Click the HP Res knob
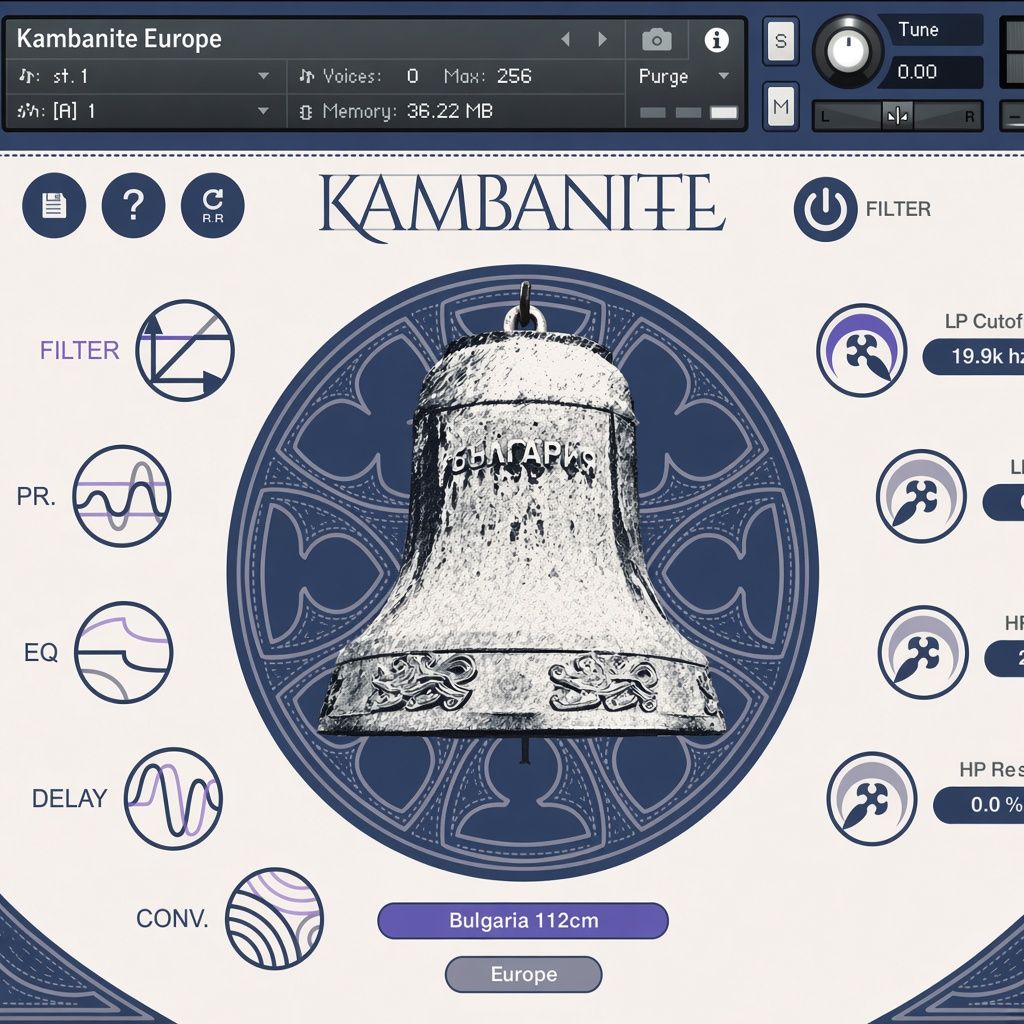This screenshot has height=1024, width=1024. pos(872,799)
